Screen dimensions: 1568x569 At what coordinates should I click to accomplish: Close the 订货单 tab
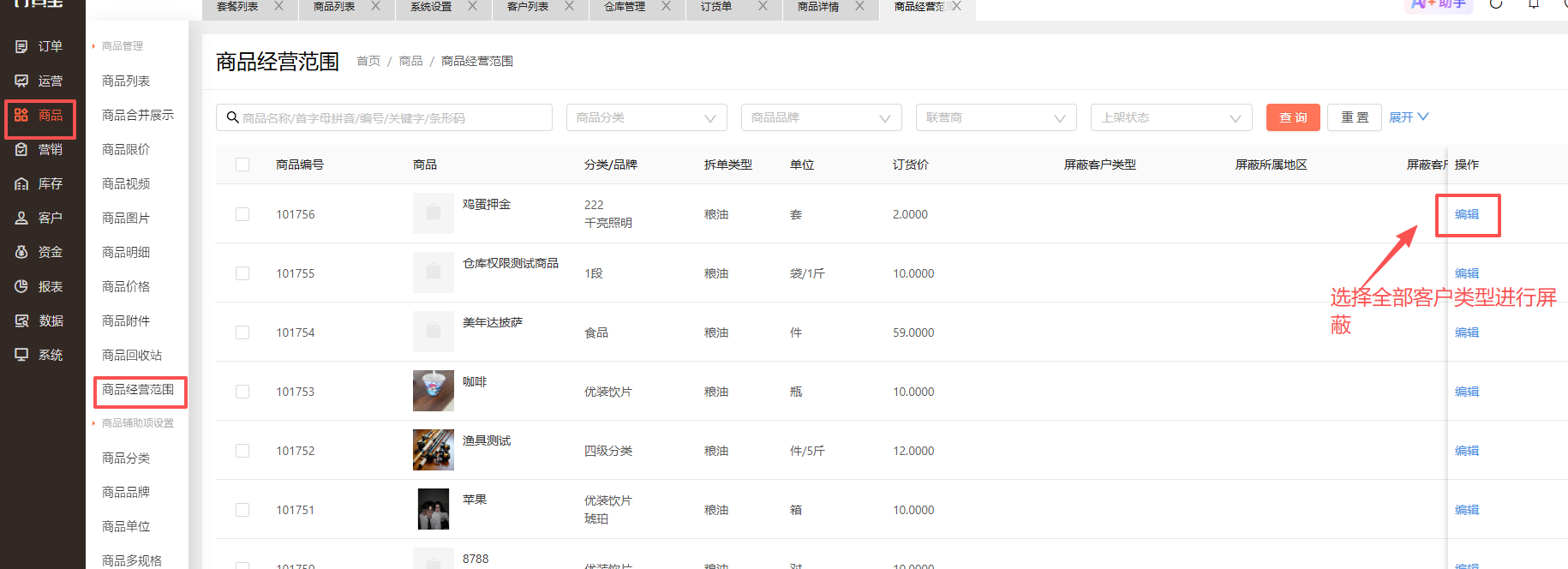pyautogui.click(x=763, y=6)
